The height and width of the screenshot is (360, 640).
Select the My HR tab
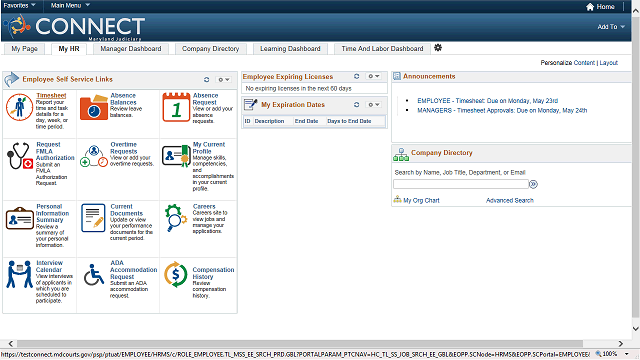coord(69,49)
